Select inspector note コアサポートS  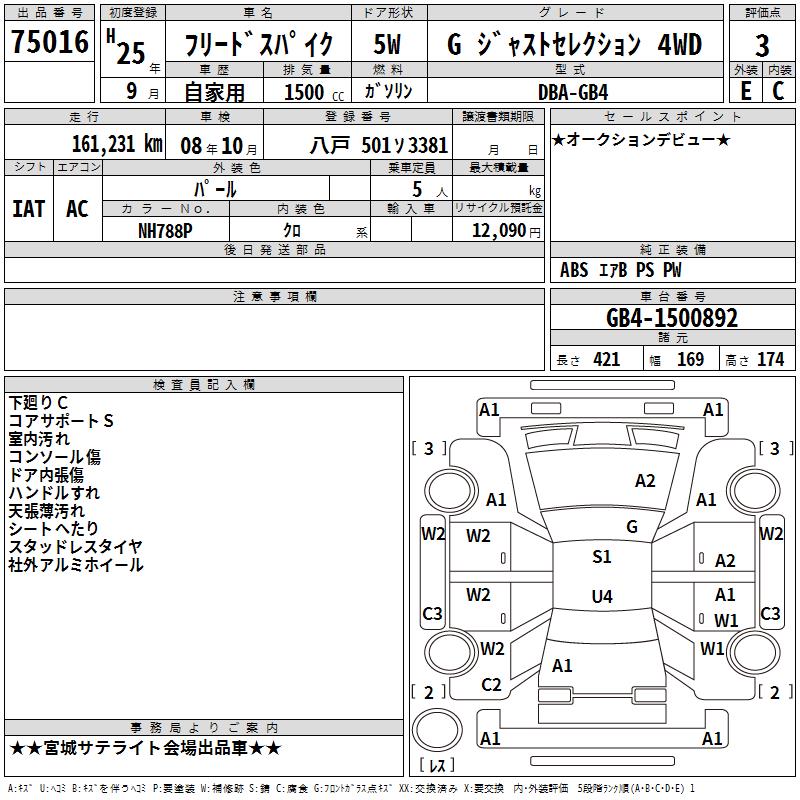tap(61, 420)
